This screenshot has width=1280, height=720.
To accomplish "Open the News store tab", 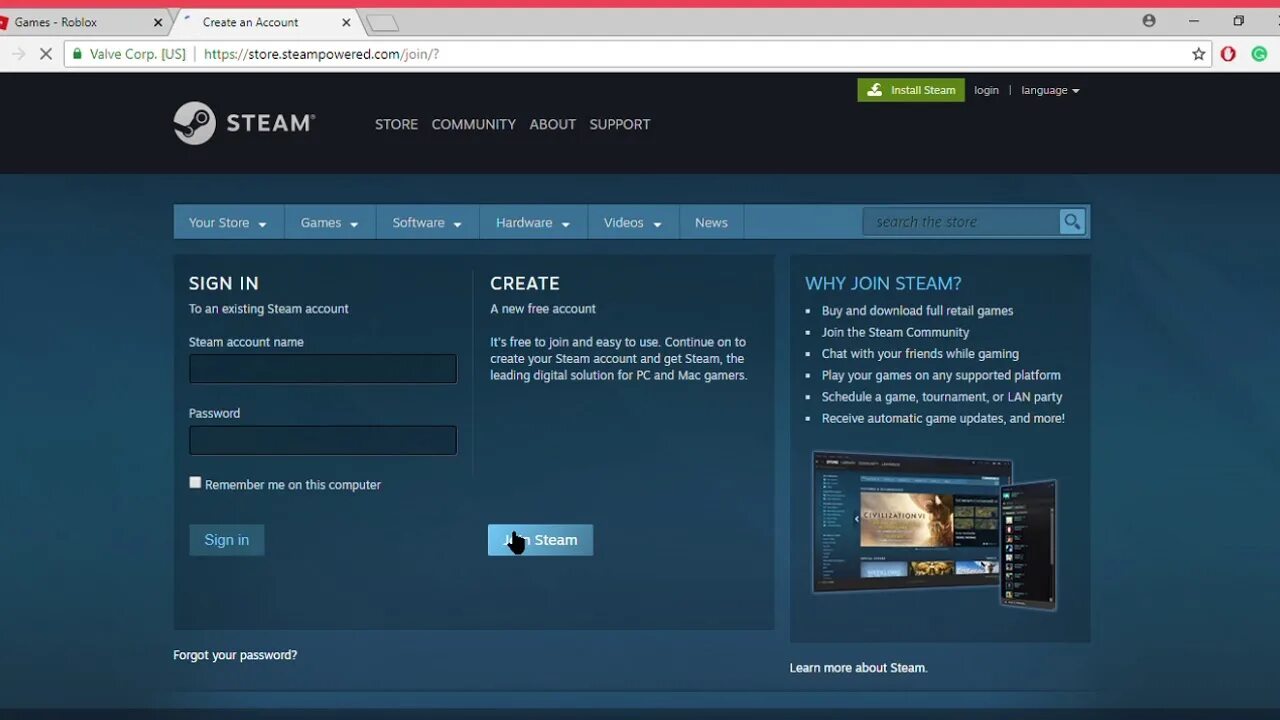I will pos(711,223).
